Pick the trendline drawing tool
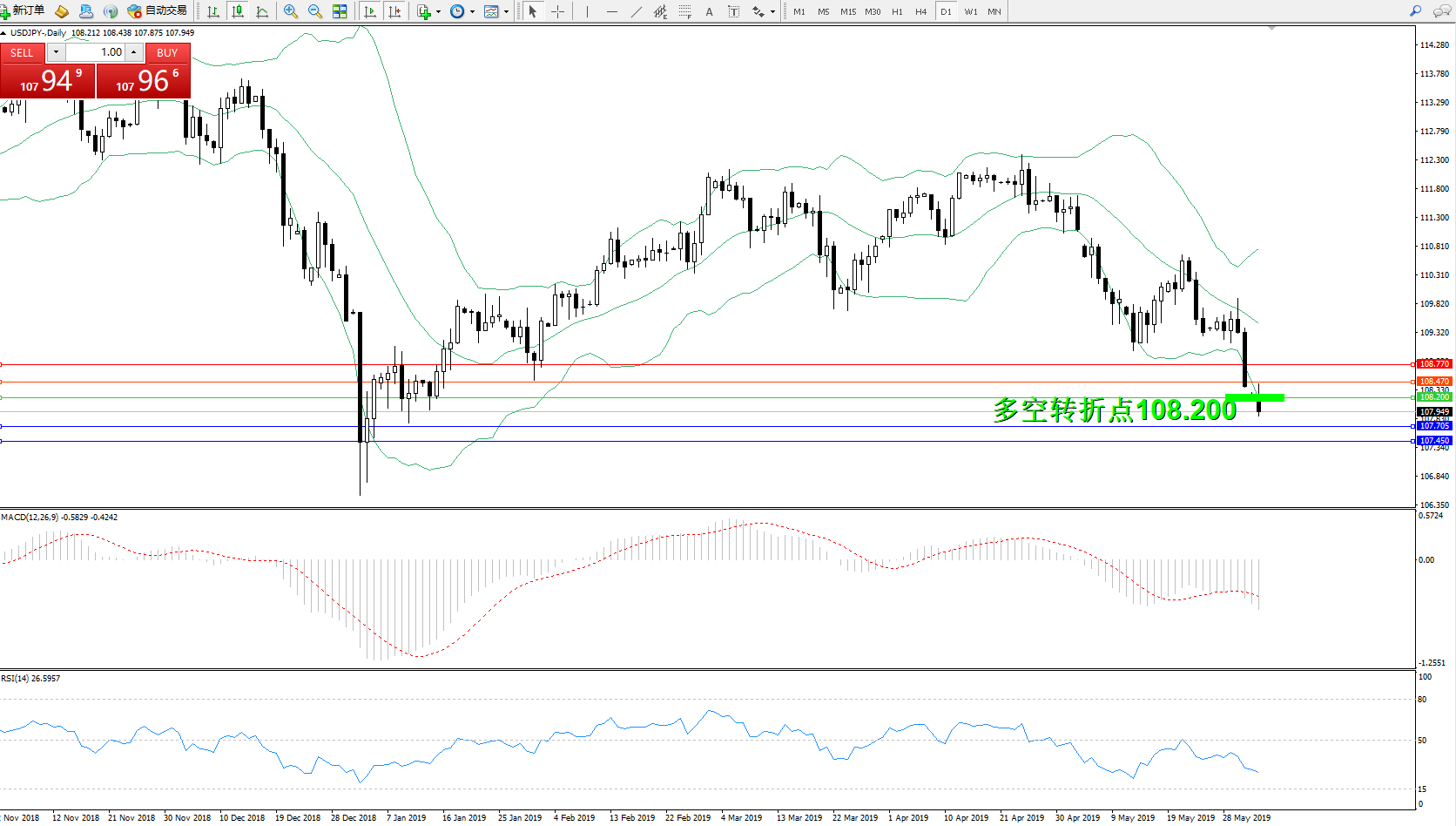1456x826 pixels. pyautogui.click(x=637, y=11)
